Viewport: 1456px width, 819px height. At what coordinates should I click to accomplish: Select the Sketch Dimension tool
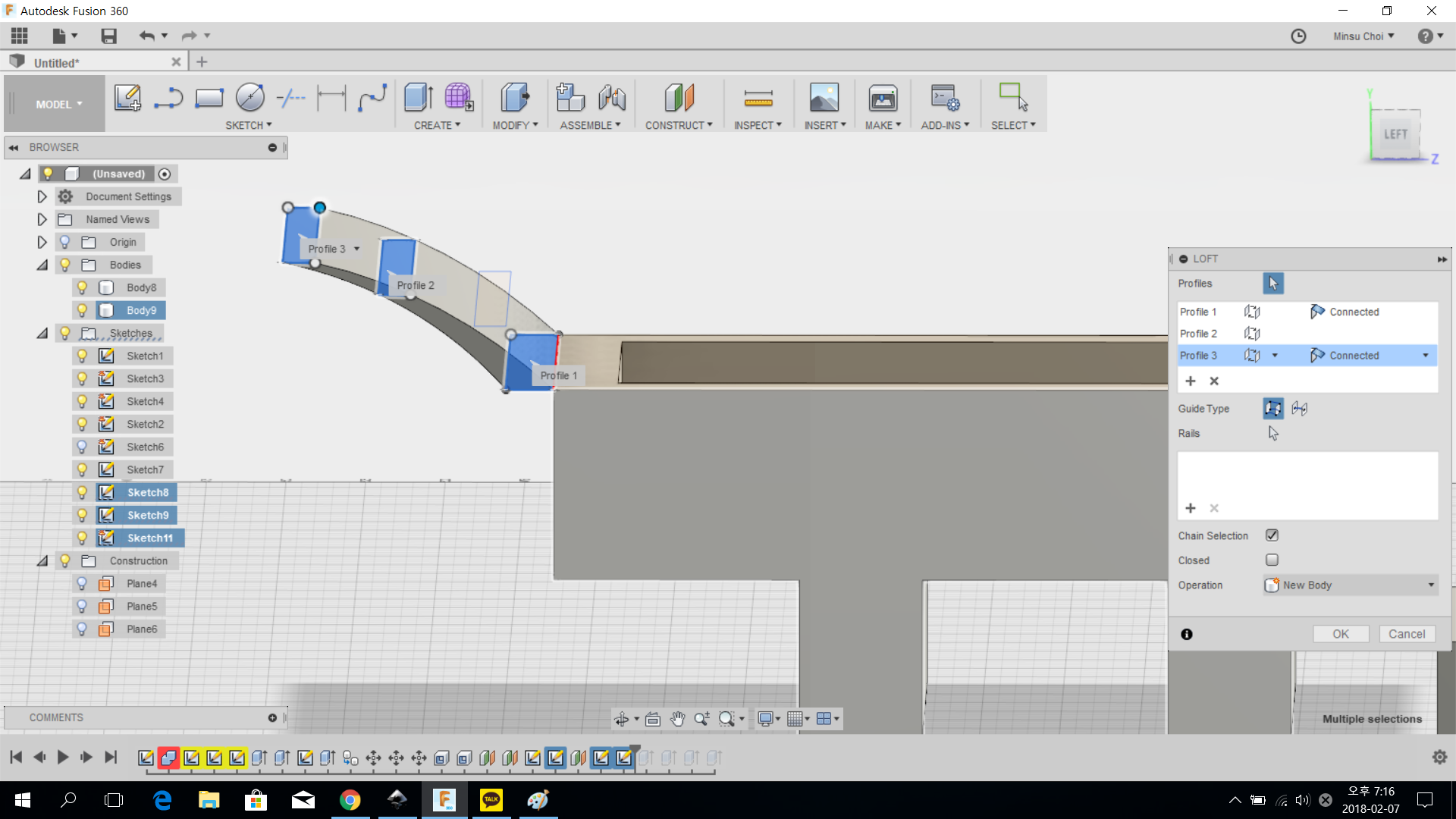(331, 98)
